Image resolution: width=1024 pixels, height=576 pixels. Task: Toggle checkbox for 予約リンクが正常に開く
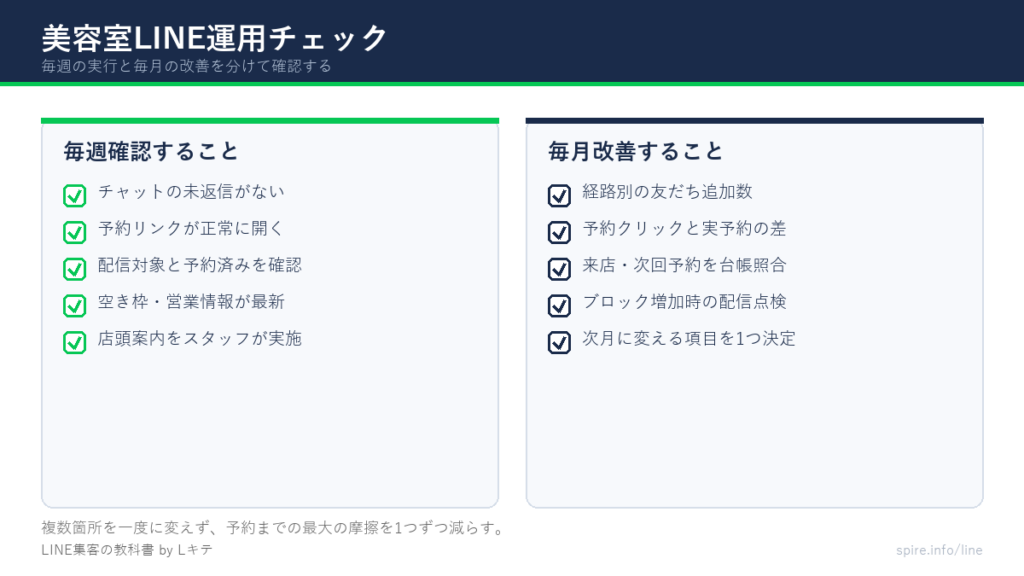(x=74, y=232)
